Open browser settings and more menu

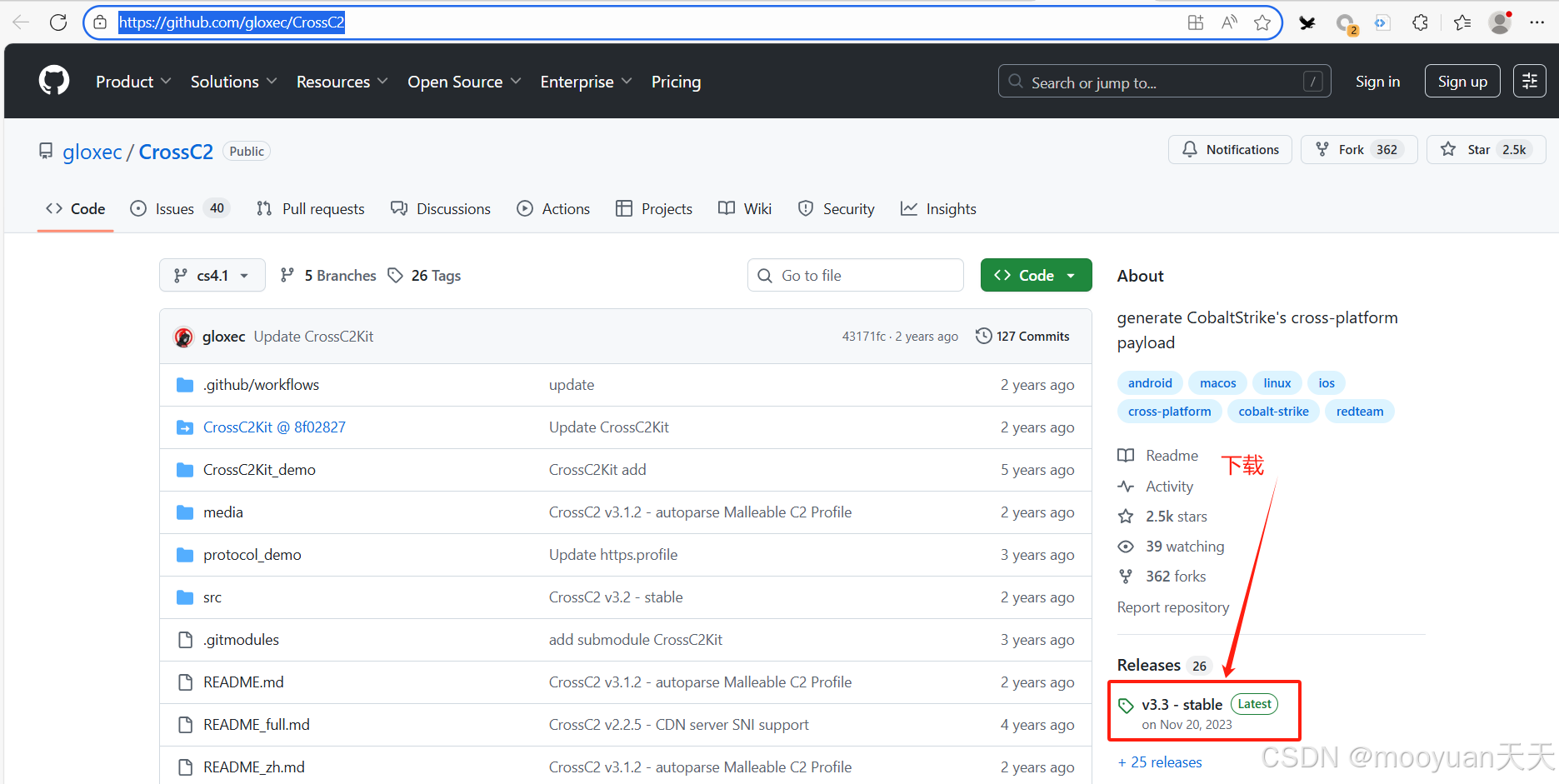pyautogui.click(x=1537, y=22)
